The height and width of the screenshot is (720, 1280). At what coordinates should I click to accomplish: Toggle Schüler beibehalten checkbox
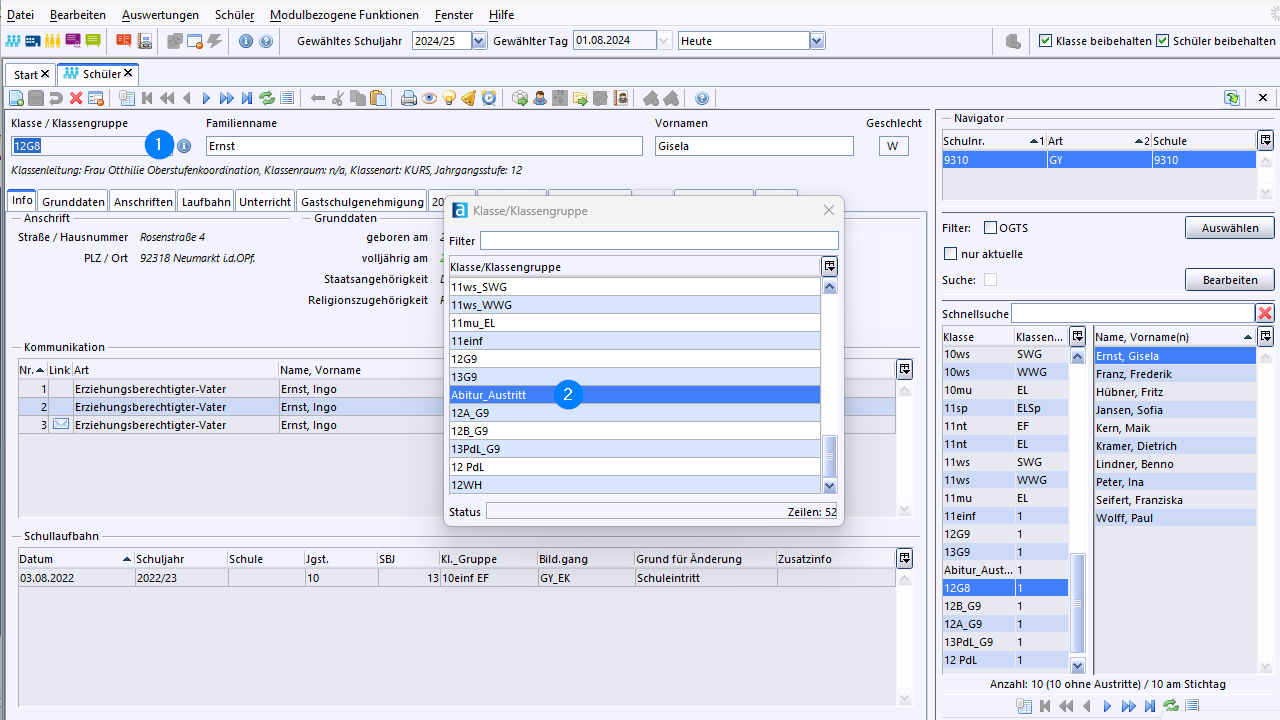1163,41
